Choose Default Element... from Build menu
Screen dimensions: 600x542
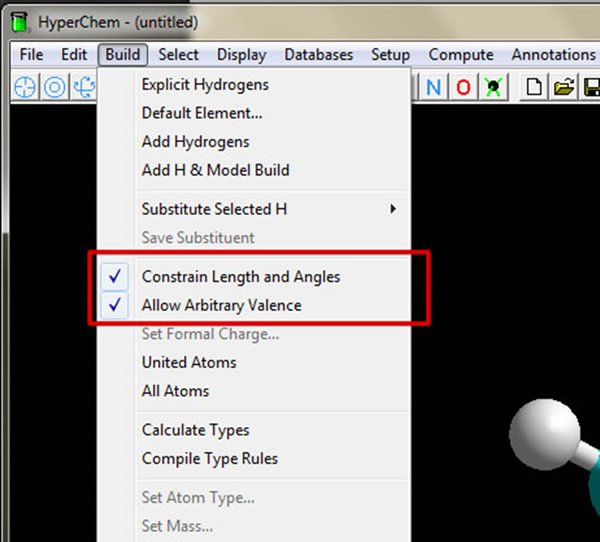[201, 113]
